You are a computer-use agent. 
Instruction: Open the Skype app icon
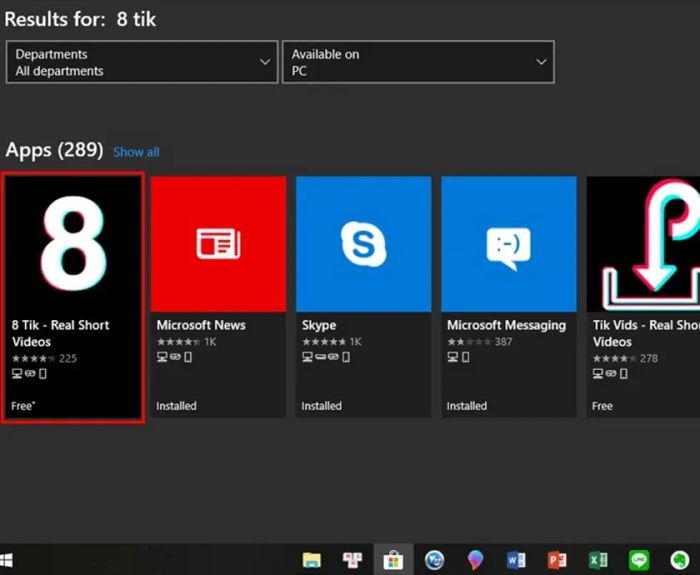(363, 244)
